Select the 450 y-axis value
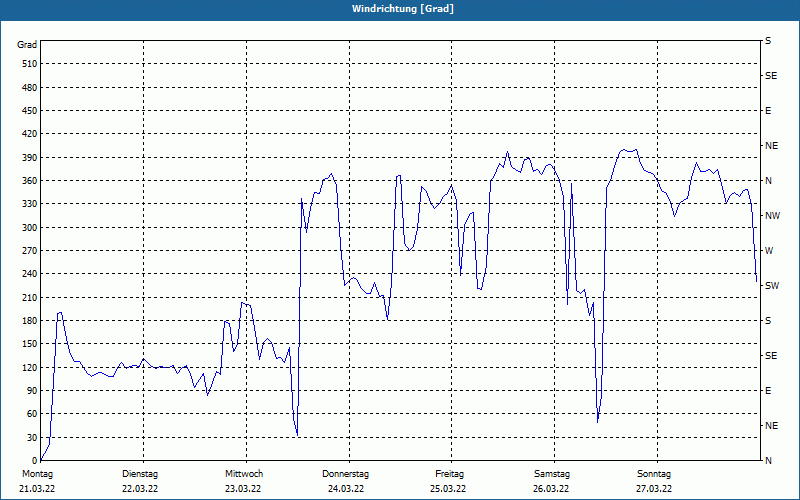 [x=29, y=111]
